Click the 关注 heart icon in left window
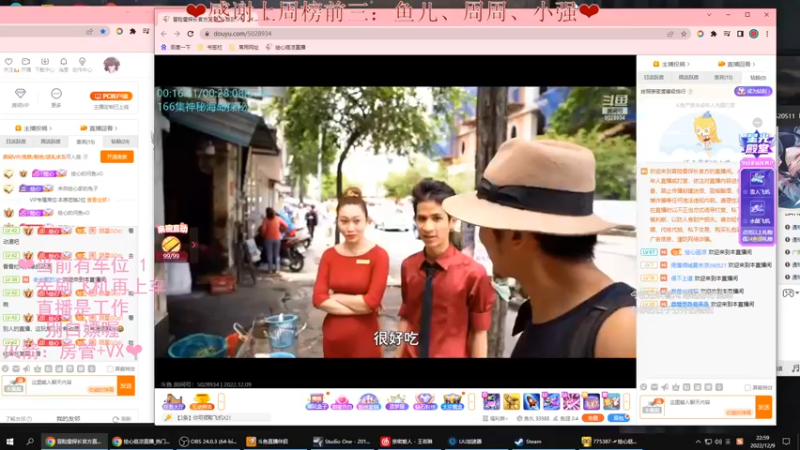The image size is (800, 450). point(9,64)
